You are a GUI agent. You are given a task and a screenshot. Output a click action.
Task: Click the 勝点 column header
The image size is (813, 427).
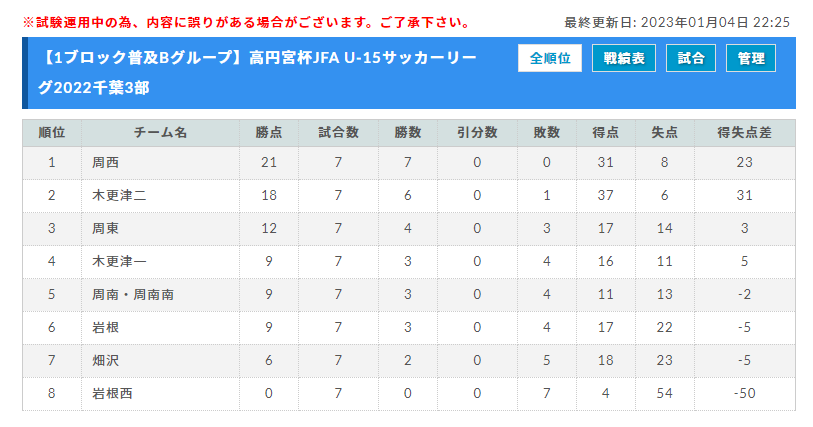tap(269, 133)
